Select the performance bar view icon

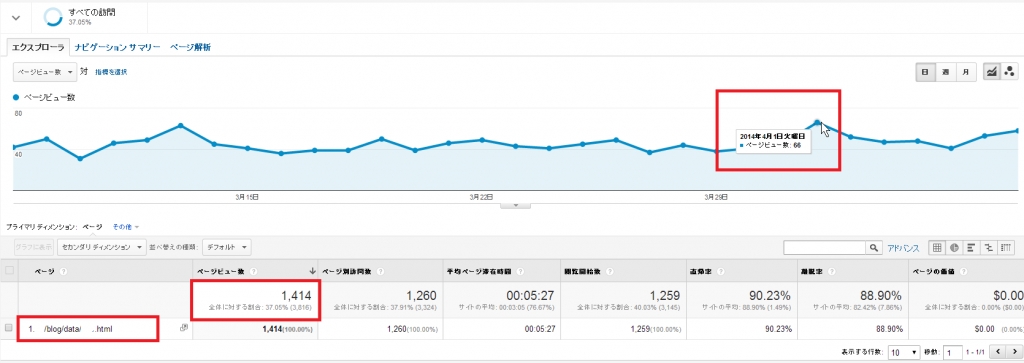971,248
